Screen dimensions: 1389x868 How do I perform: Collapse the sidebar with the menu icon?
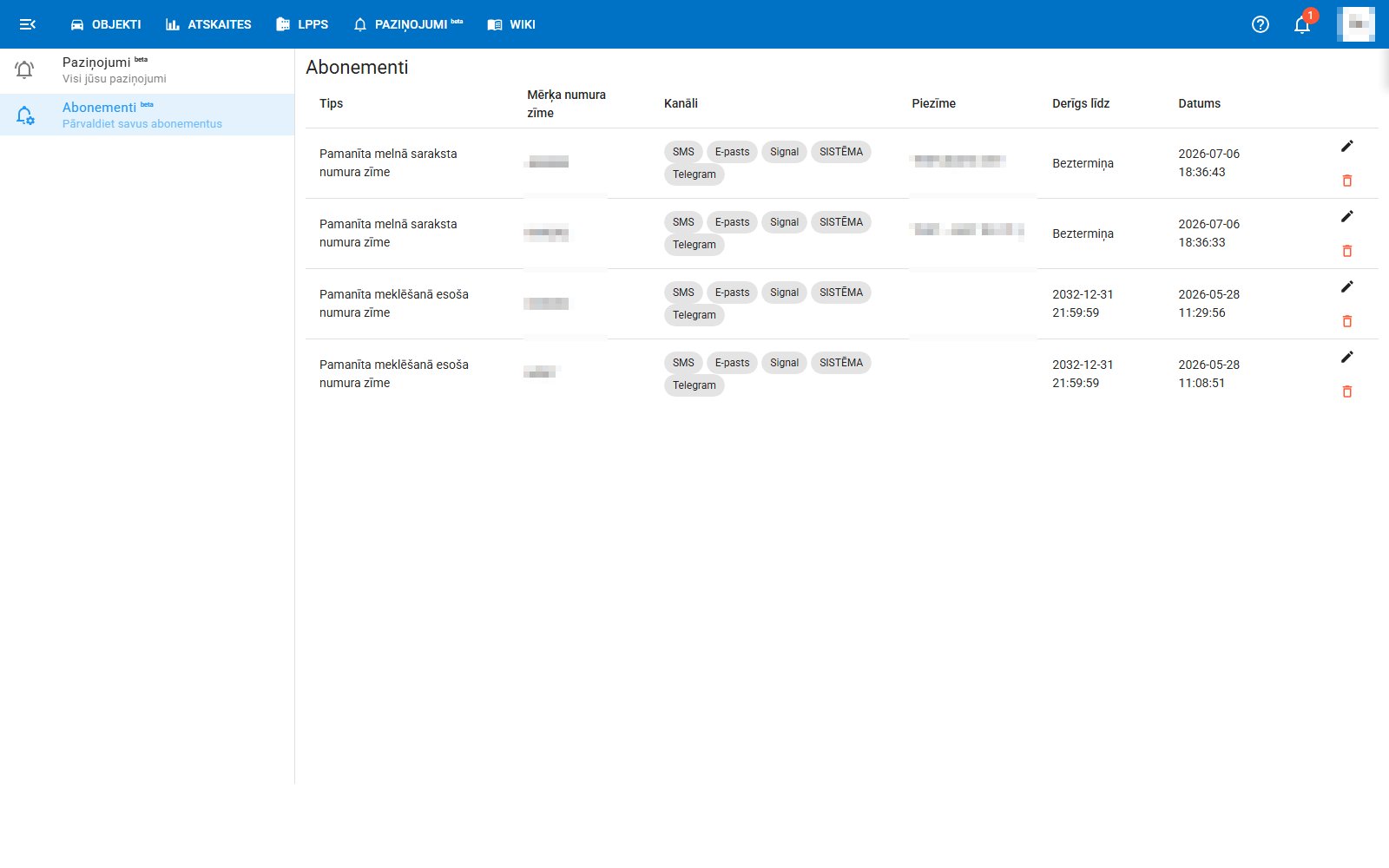pyautogui.click(x=28, y=24)
